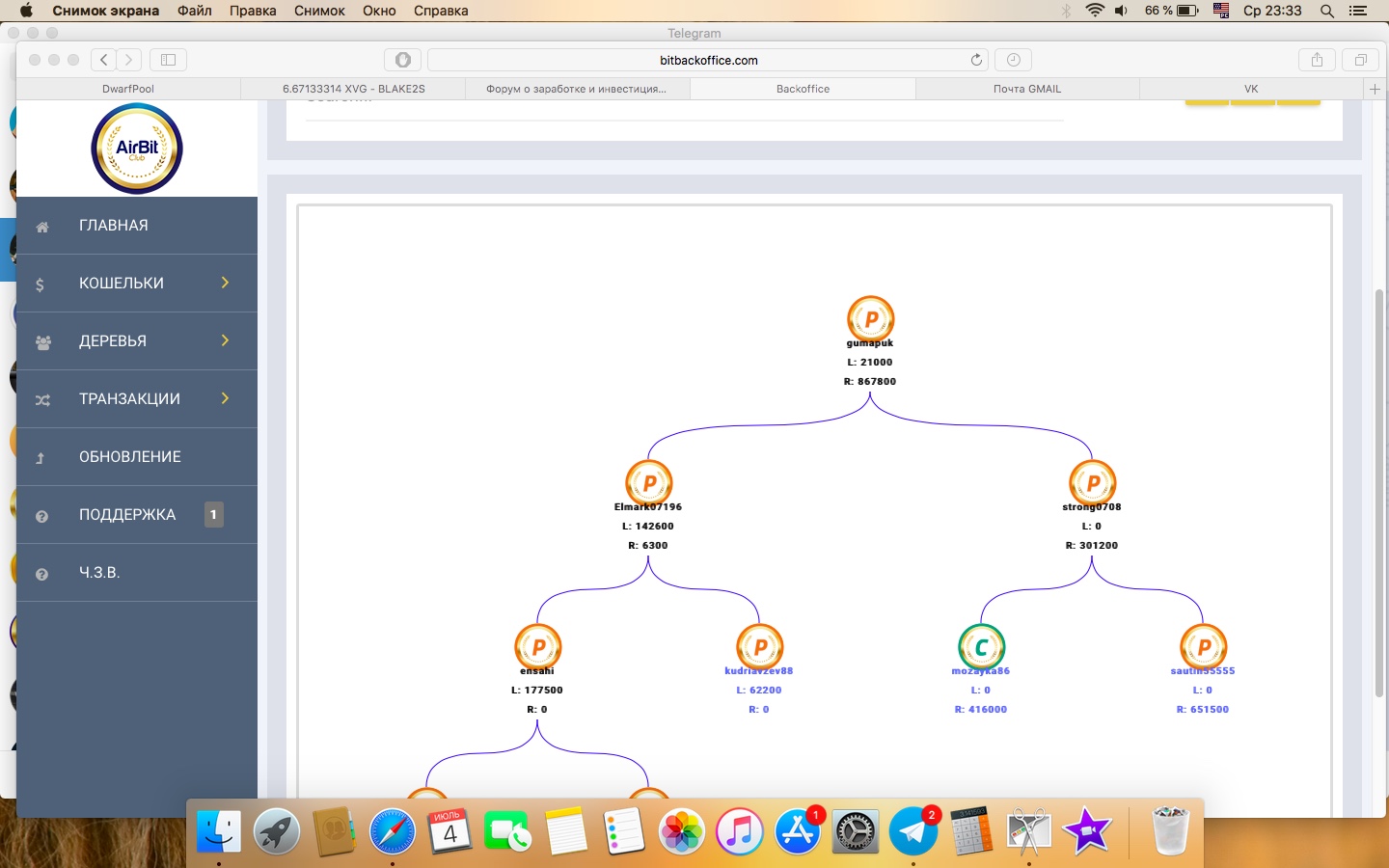
Task: Click the gumapuk node icon at tree top
Action: pos(870,319)
